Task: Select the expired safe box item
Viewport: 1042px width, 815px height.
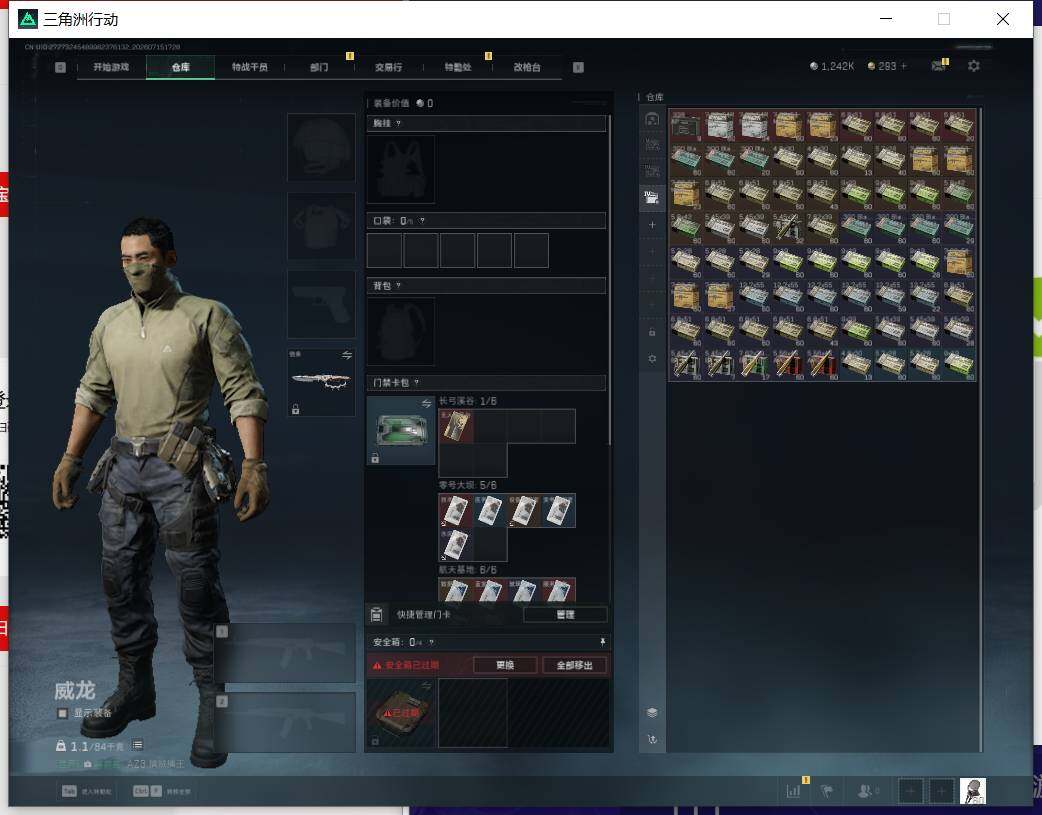Action: [x=401, y=713]
